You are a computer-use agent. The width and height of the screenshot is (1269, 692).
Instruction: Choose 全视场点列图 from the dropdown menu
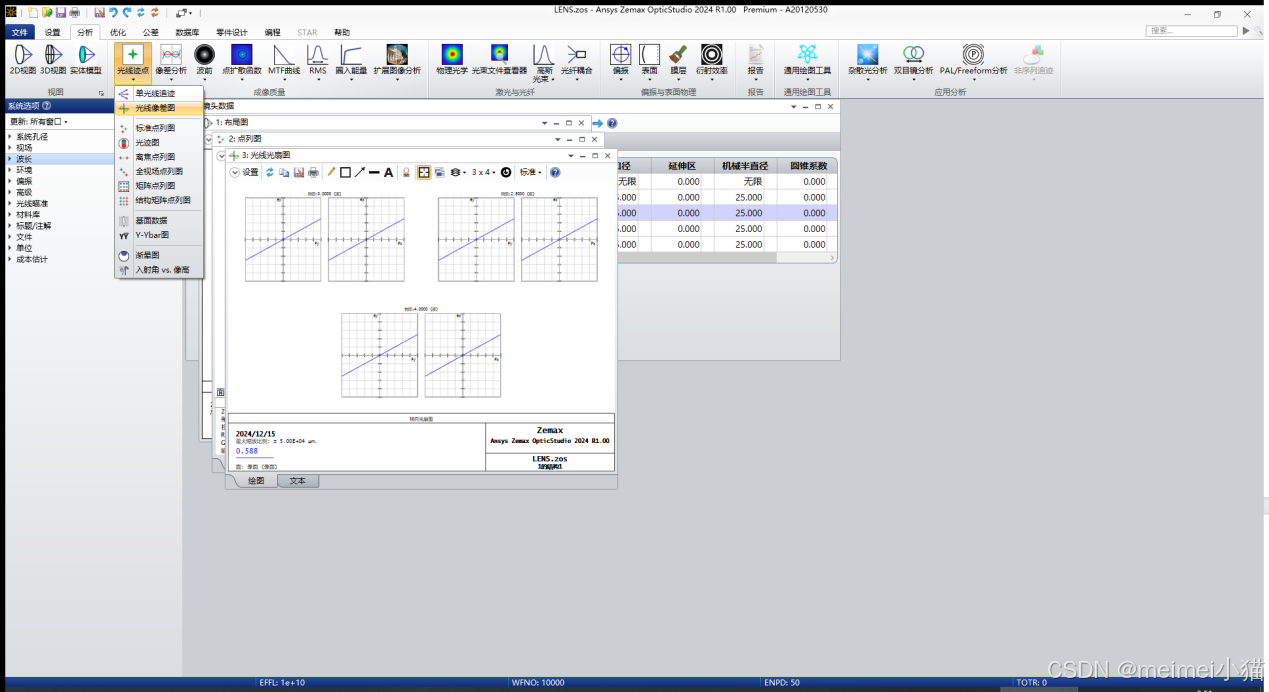159,171
